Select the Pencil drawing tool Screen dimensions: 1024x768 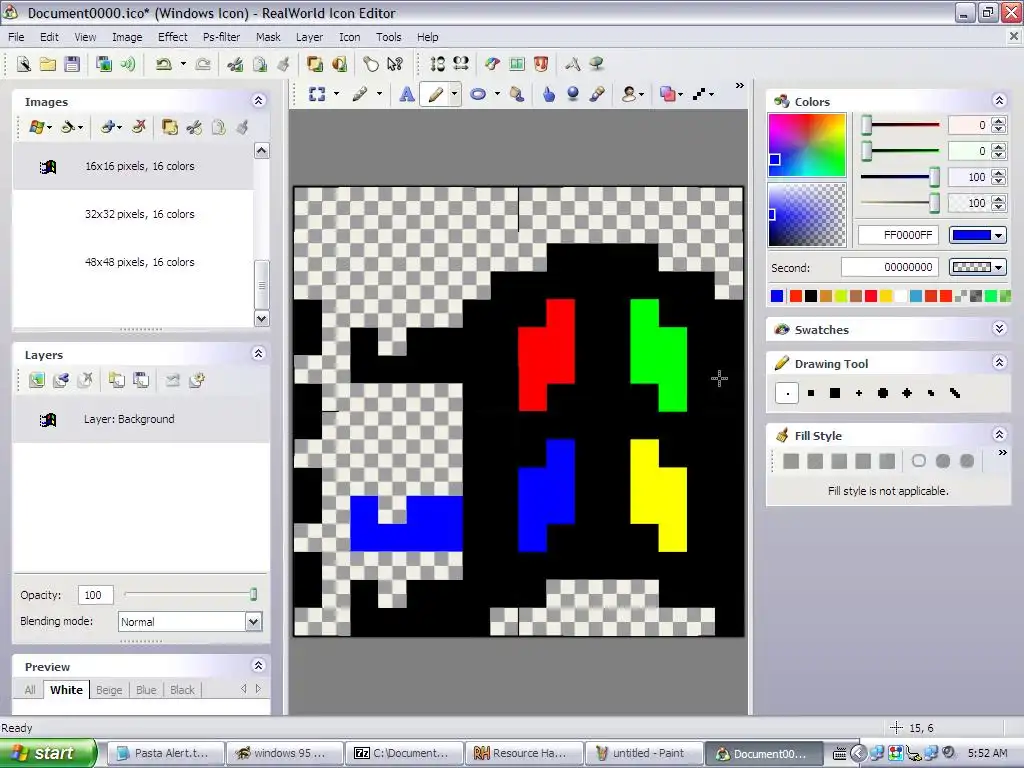[435, 95]
